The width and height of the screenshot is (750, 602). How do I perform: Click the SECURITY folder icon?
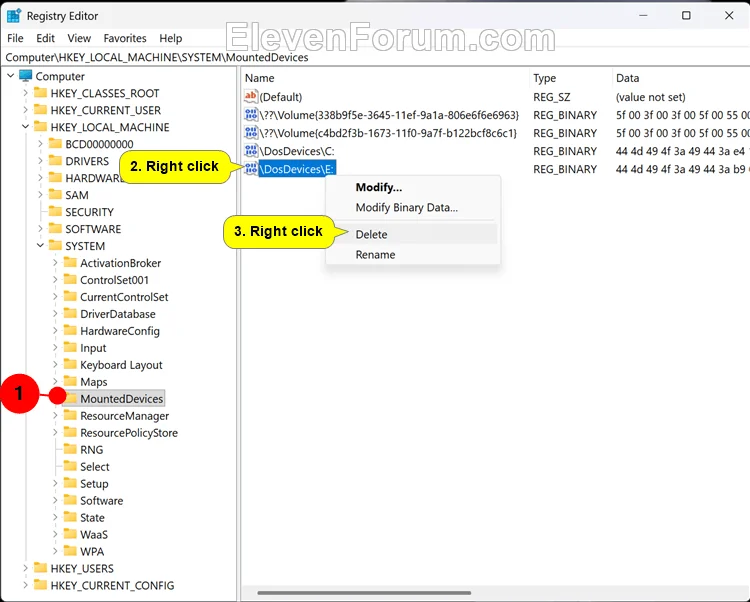(x=55, y=212)
